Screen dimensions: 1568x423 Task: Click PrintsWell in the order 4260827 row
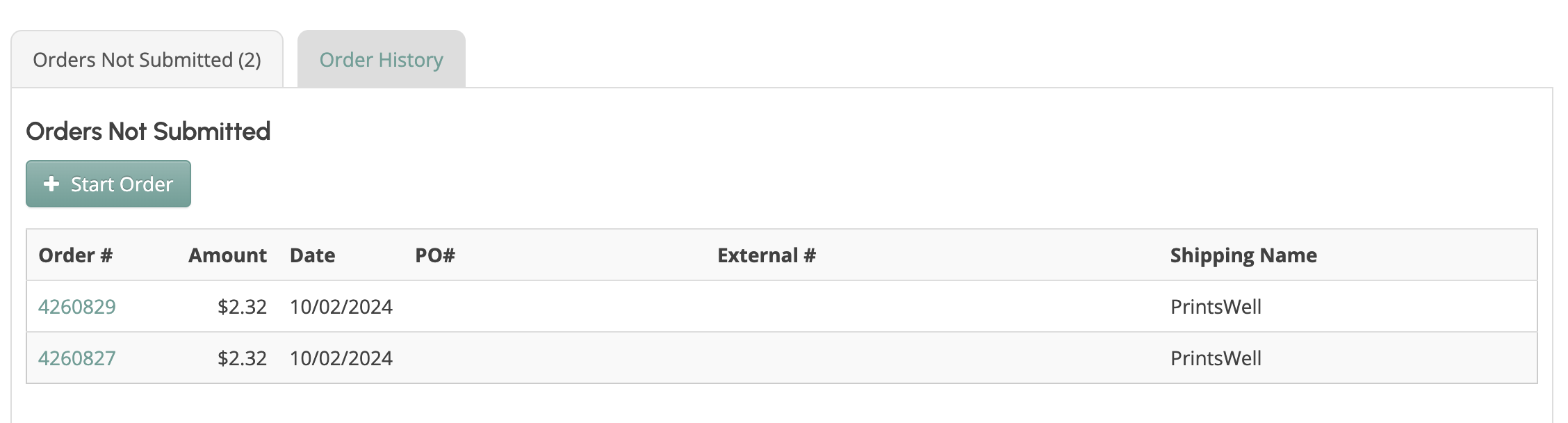click(x=1216, y=358)
